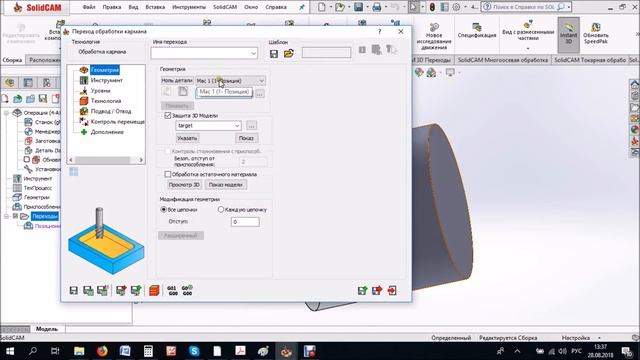Screen dimensions: 640x360
Task: Select Геометрия page in dialog tree
Action: 104,70
